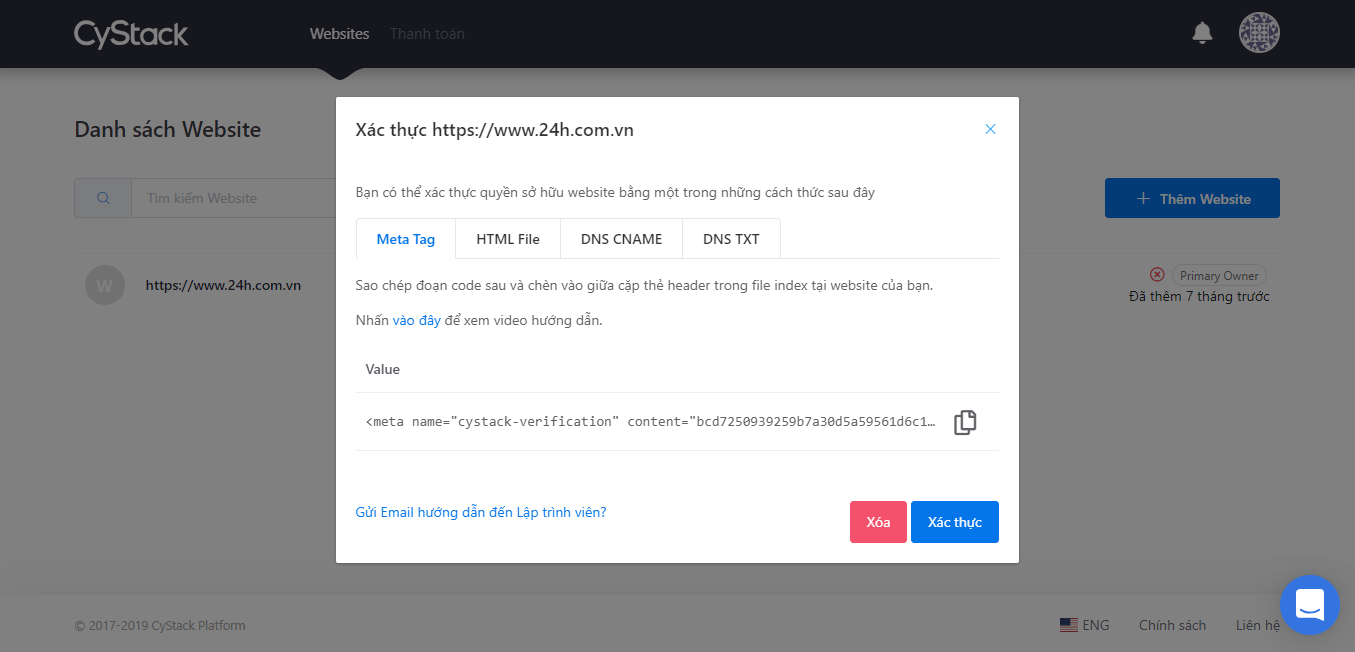
Task: Open the Websites nav item
Action: click(339, 34)
